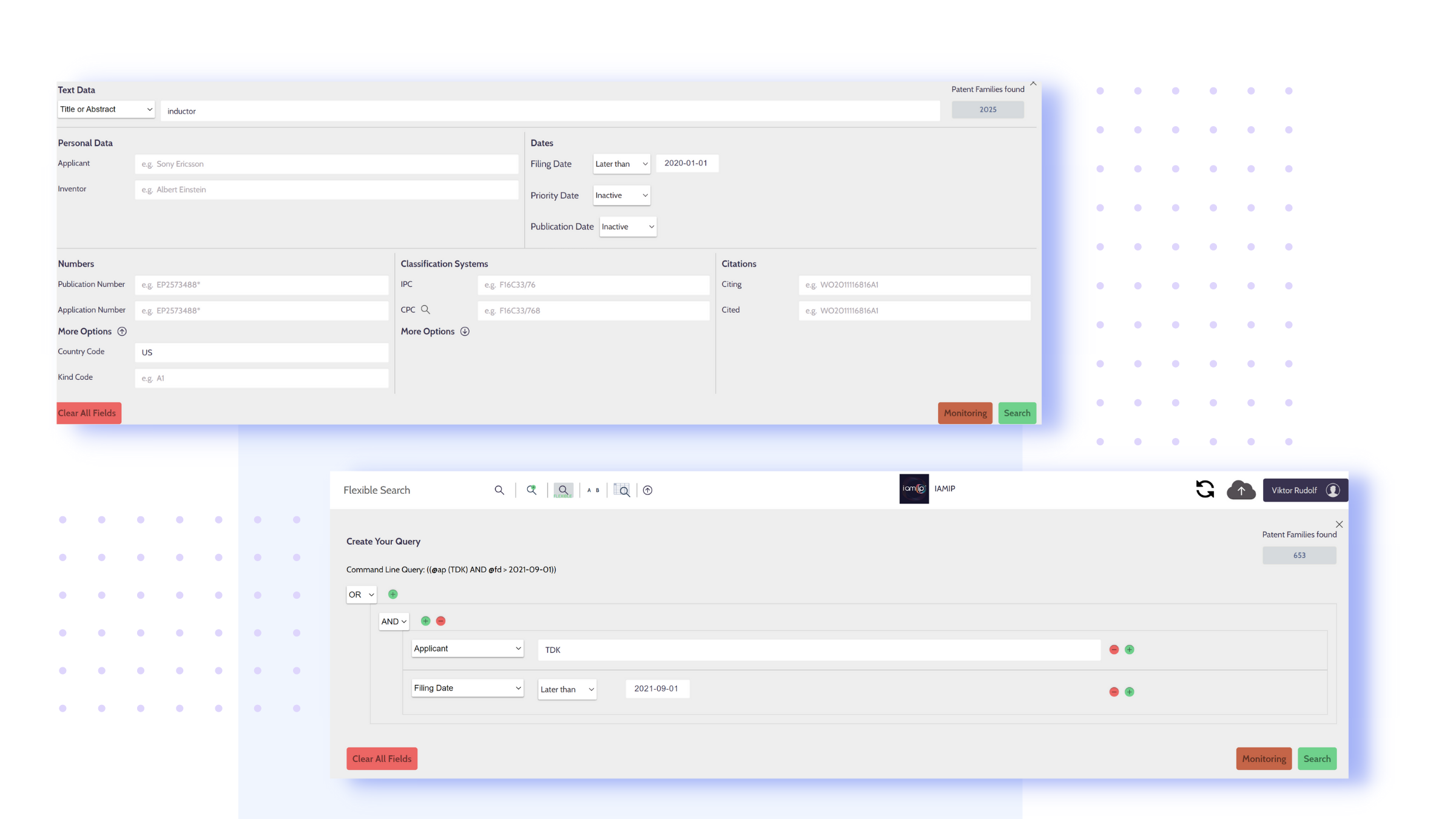Remove the Applicant TDK query row
Screen dimensions: 1456x819
point(1114,650)
